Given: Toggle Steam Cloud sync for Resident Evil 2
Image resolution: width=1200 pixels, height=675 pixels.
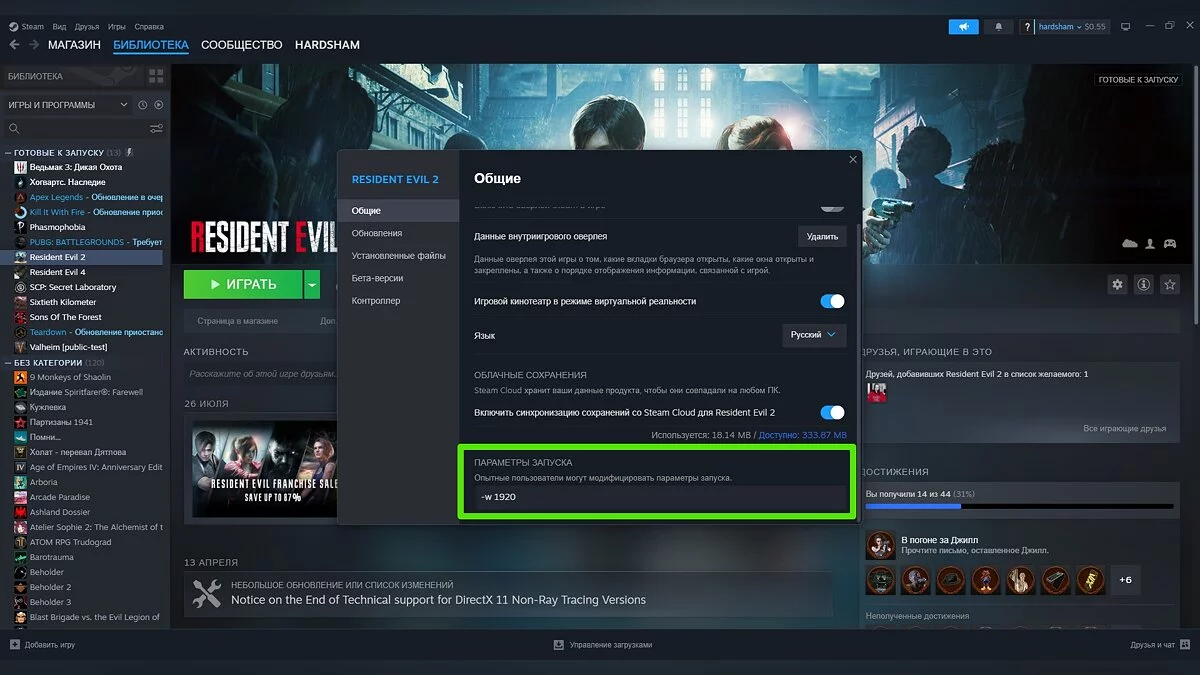Looking at the screenshot, I should tap(832, 412).
